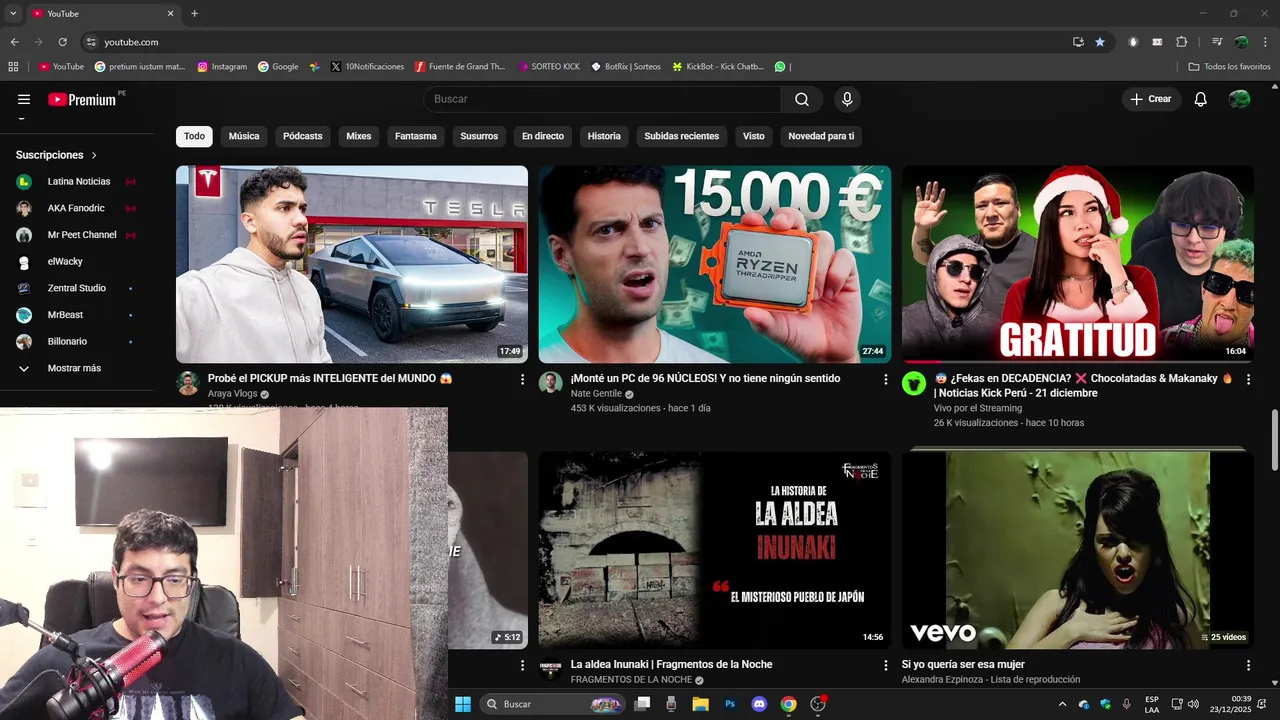Open the Chrome extensions puzzle icon

[1182, 42]
